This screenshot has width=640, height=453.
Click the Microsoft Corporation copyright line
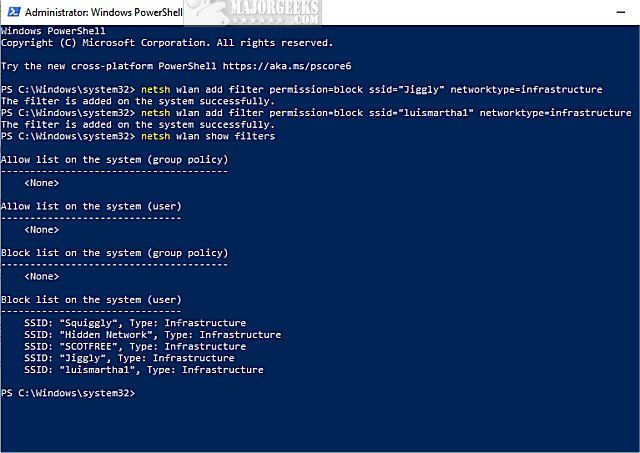[x=167, y=42]
